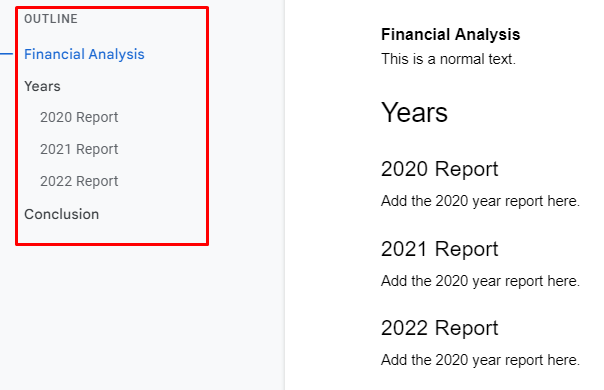Click the 2020 Report heading in document body

(440, 169)
